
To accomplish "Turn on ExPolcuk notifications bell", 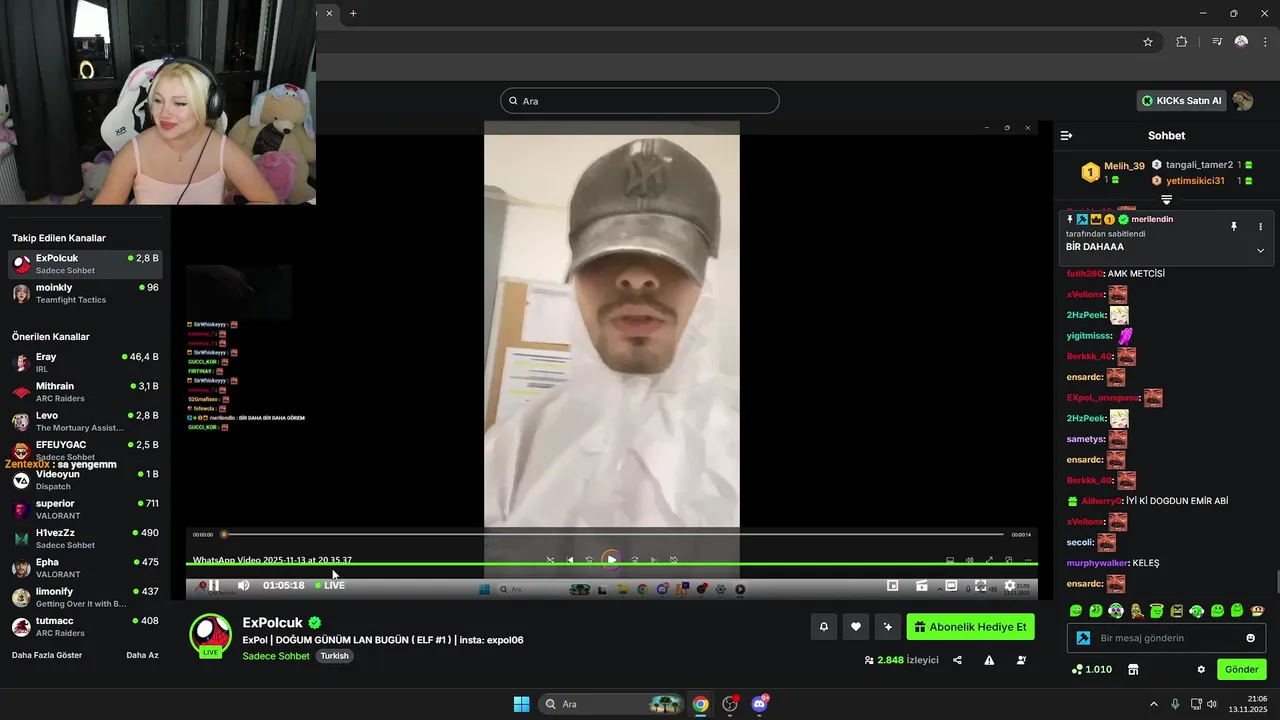I will coord(824,627).
